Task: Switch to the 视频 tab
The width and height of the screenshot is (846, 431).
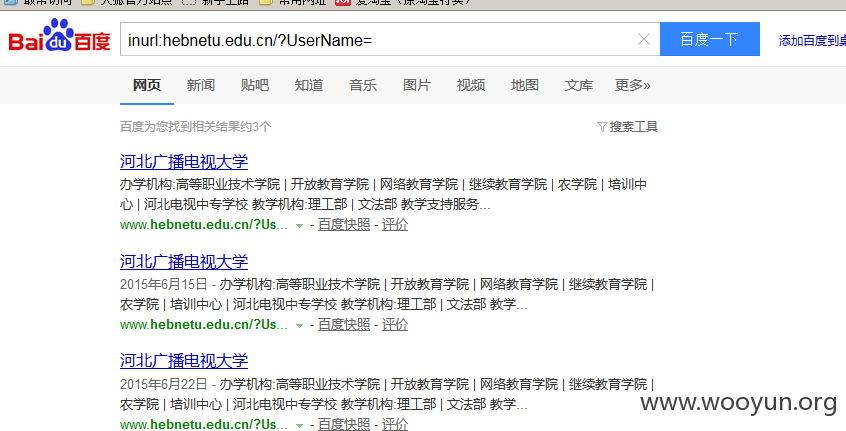Action: [x=470, y=85]
